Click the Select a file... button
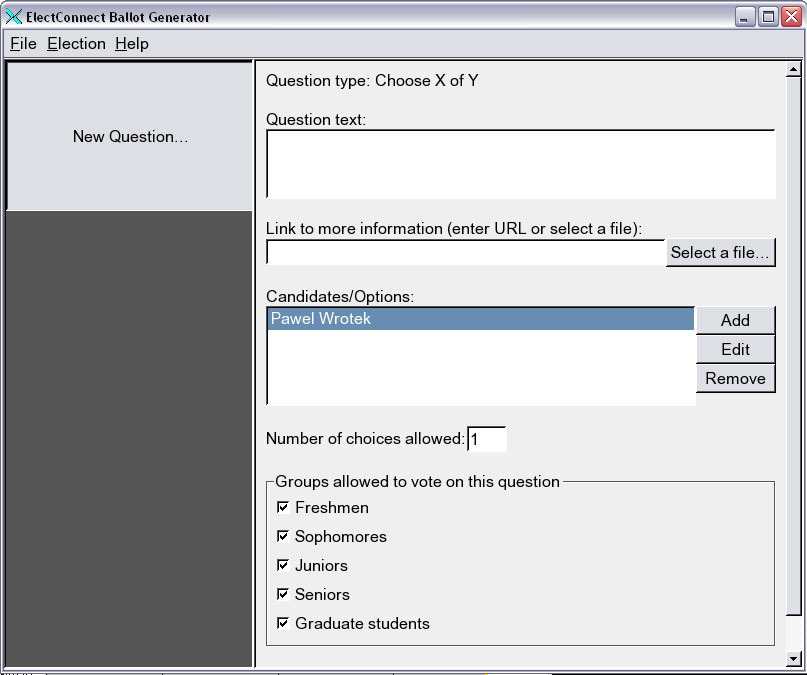Viewport: 807px width, 675px height. coord(720,253)
